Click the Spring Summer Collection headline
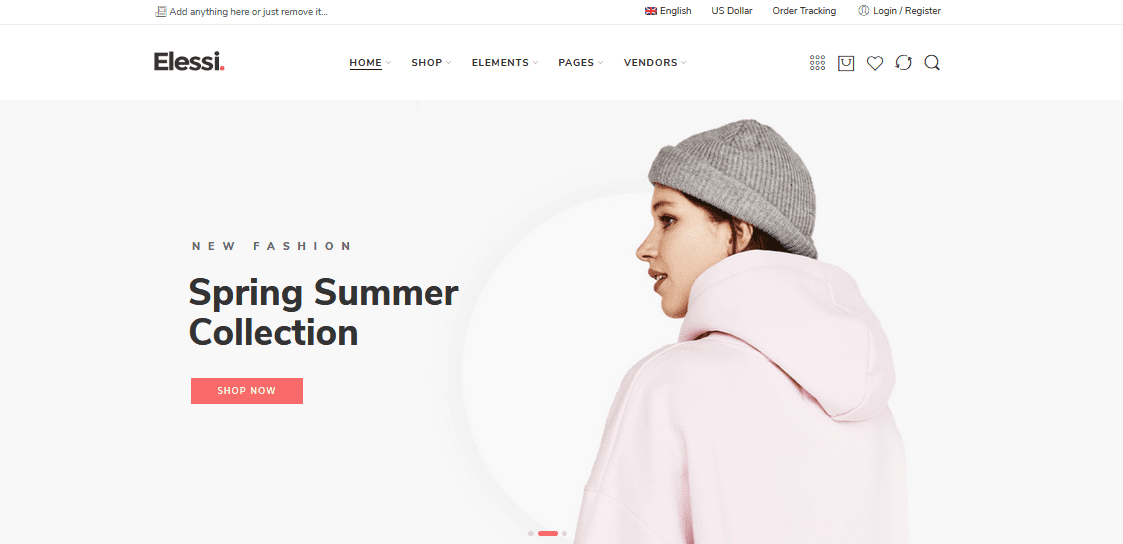Viewport: 1123px width, 544px height. (323, 312)
